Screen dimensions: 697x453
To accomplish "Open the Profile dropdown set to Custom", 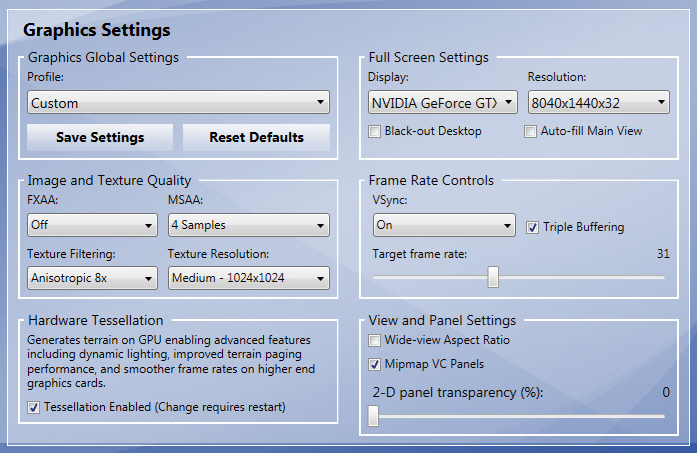I will pos(178,102).
